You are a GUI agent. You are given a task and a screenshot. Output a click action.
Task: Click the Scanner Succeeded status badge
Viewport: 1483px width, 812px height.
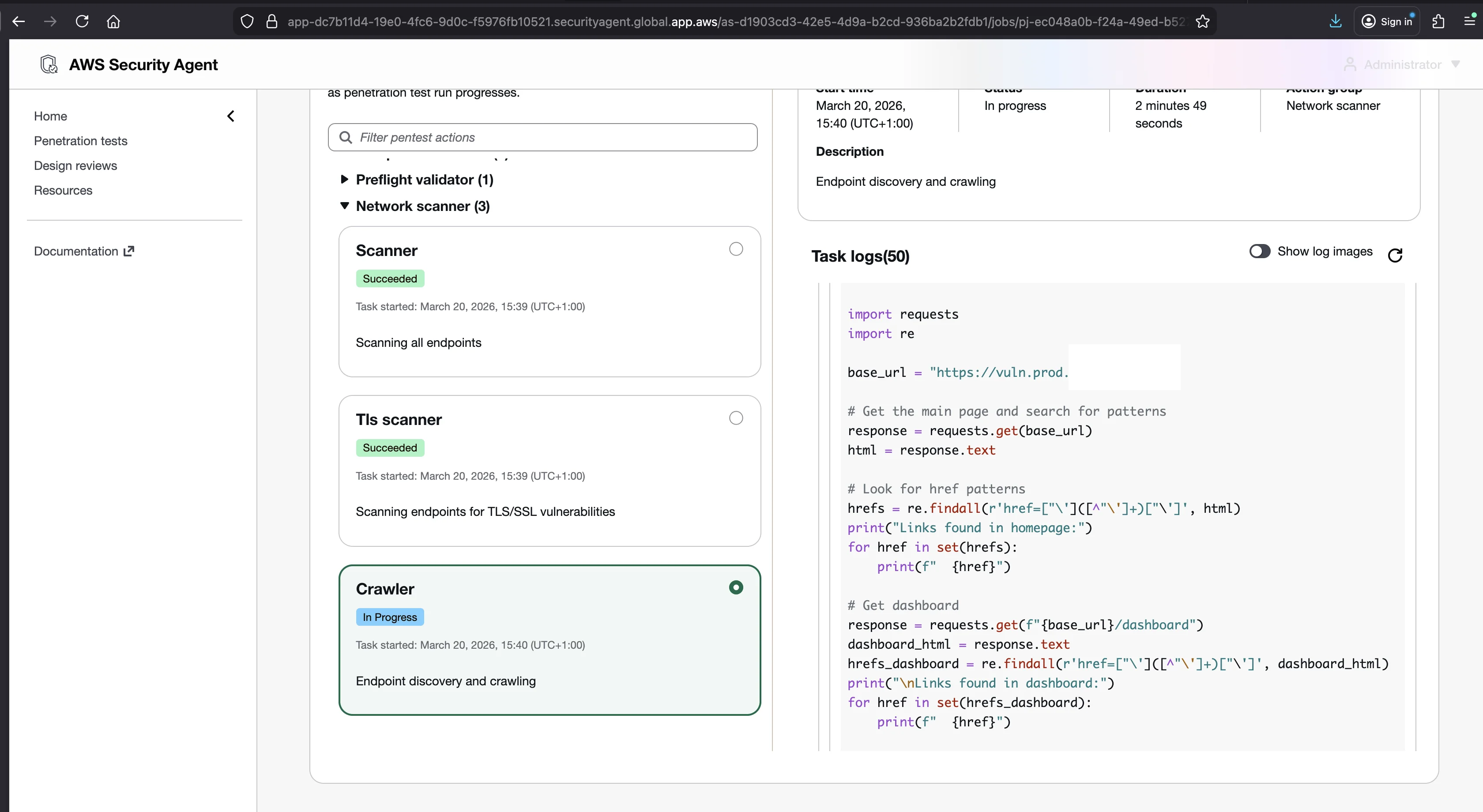tap(390, 279)
